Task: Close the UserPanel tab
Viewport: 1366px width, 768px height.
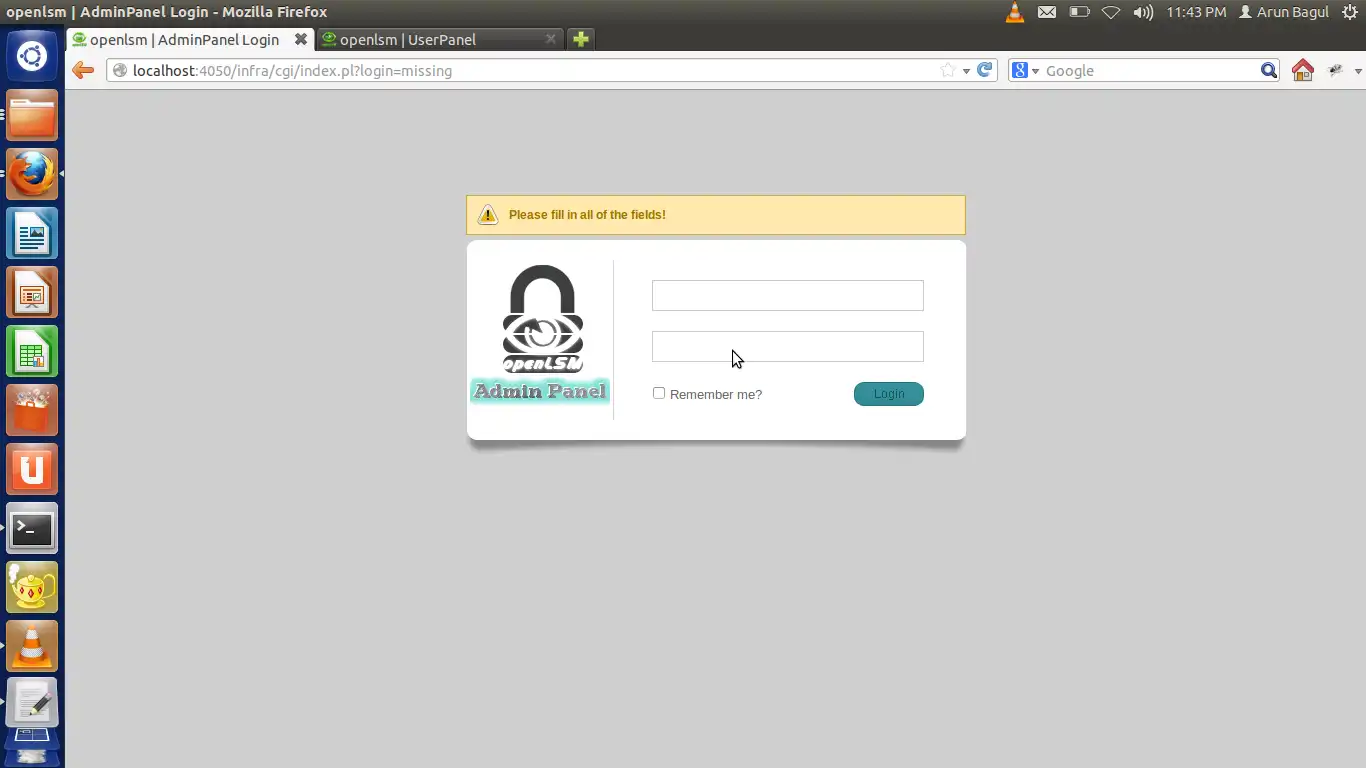Action: coord(551,39)
